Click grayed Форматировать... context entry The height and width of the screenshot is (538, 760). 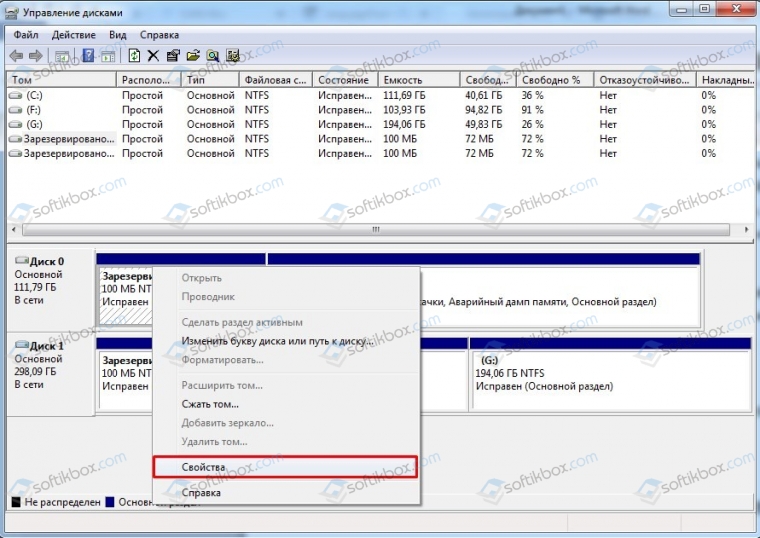[286, 360]
